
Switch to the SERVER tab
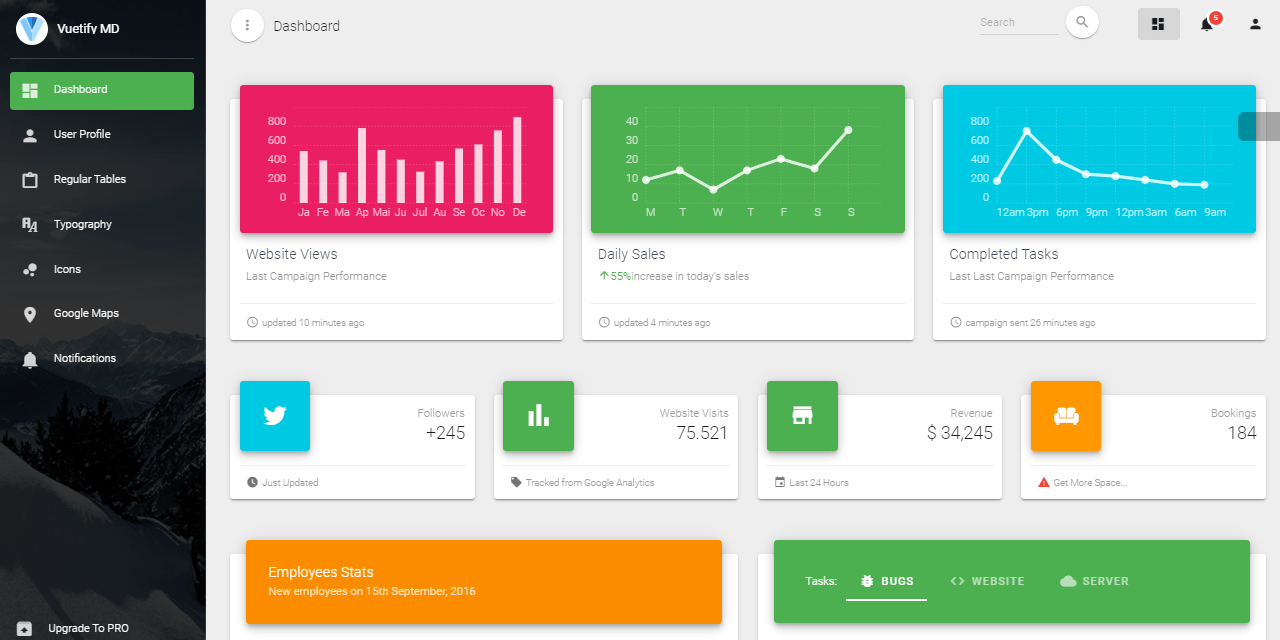coord(1094,580)
